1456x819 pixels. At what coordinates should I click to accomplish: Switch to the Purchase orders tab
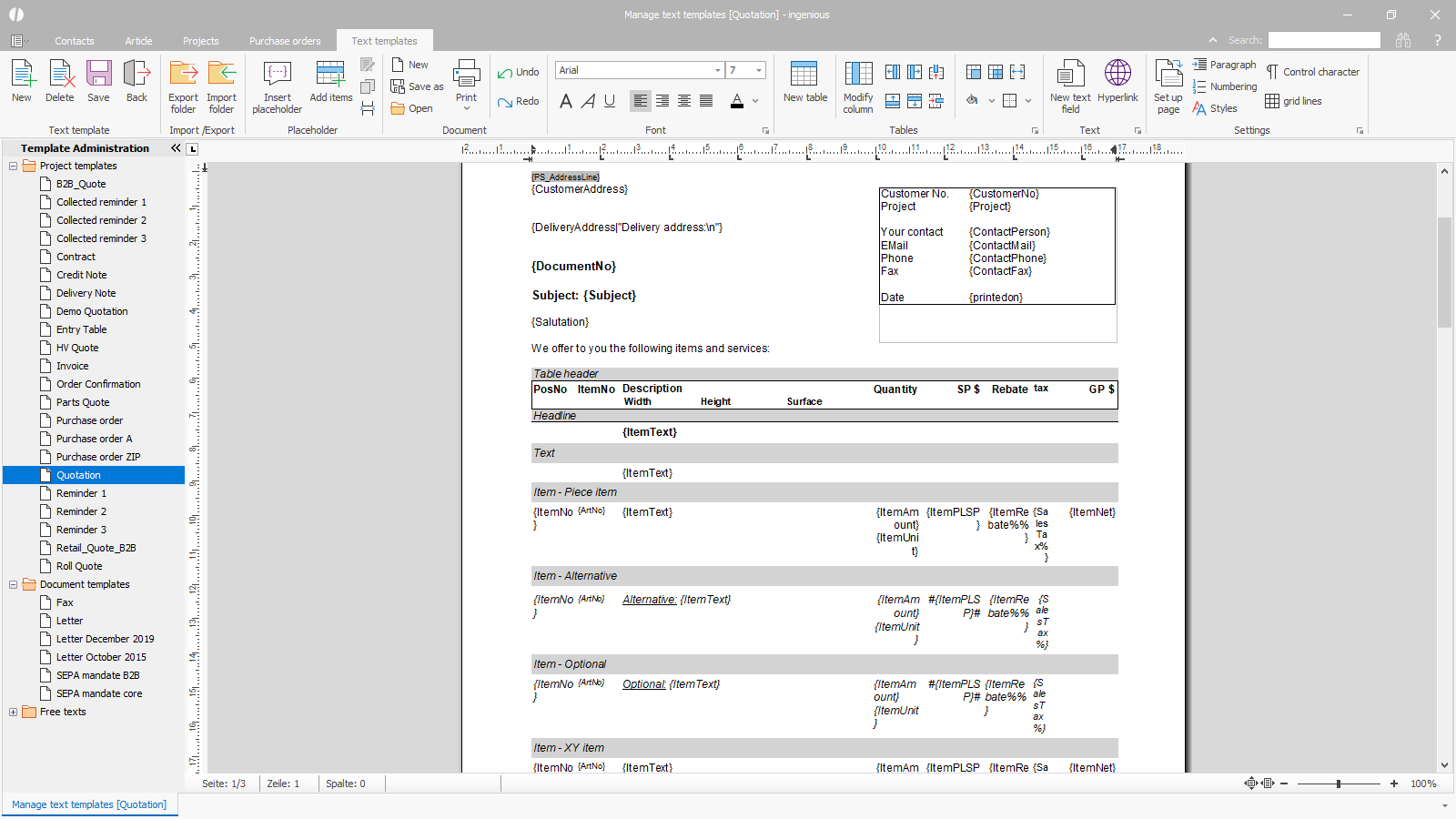click(285, 41)
